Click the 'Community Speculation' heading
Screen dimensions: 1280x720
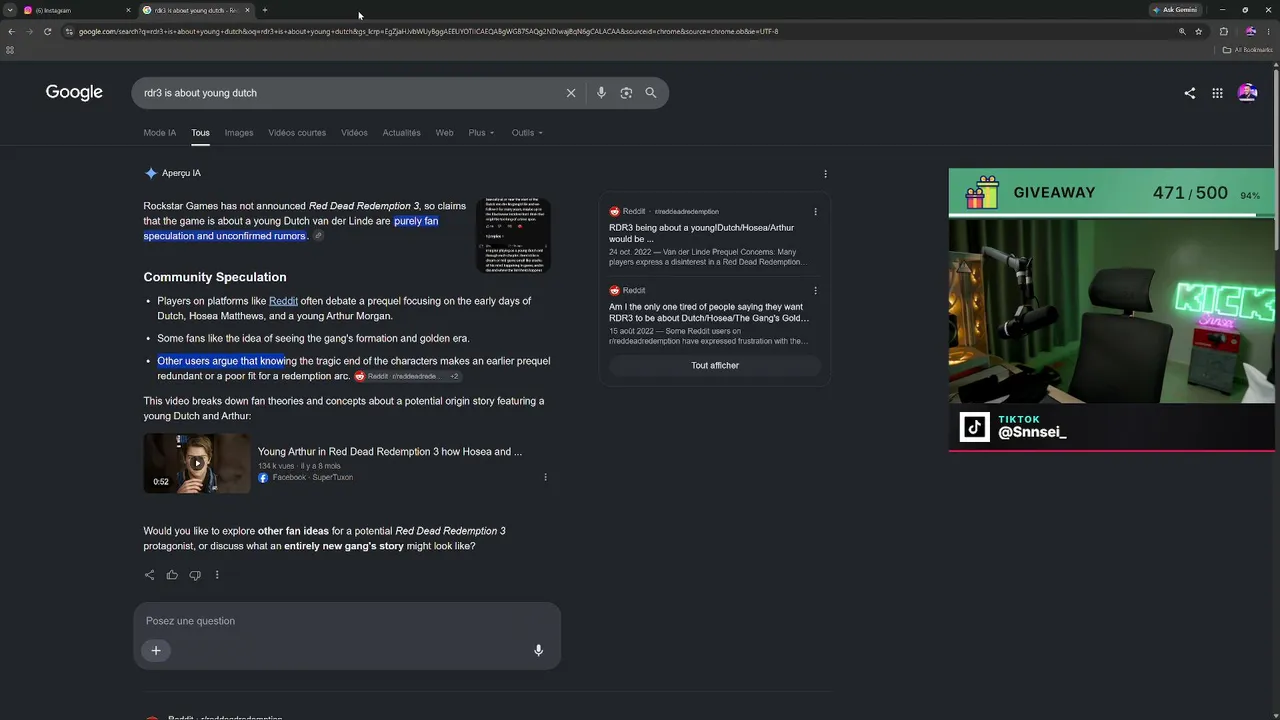pos(215,277)
